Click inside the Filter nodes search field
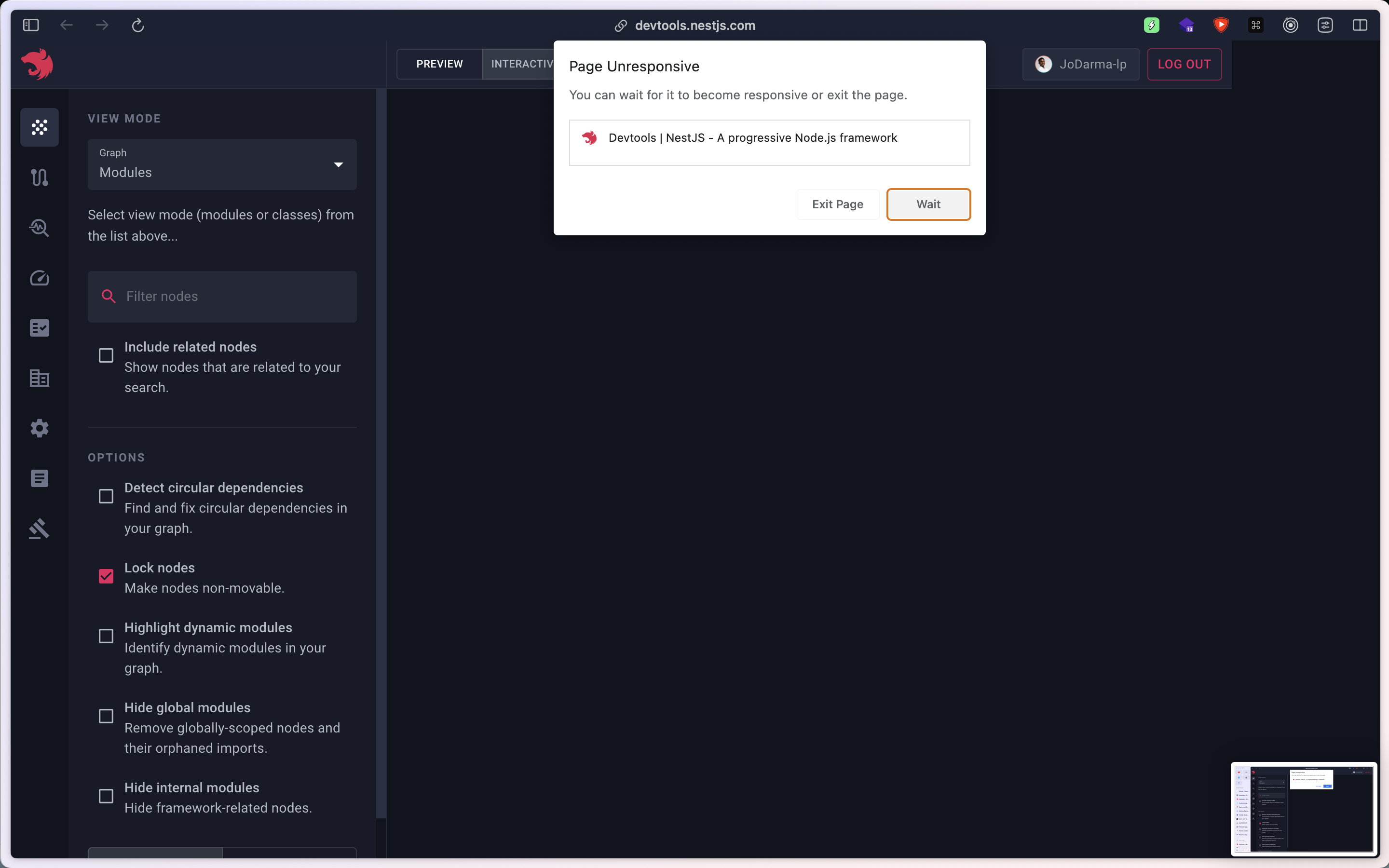This screenshot has height=868, width=1389. (x=222, y=296)
